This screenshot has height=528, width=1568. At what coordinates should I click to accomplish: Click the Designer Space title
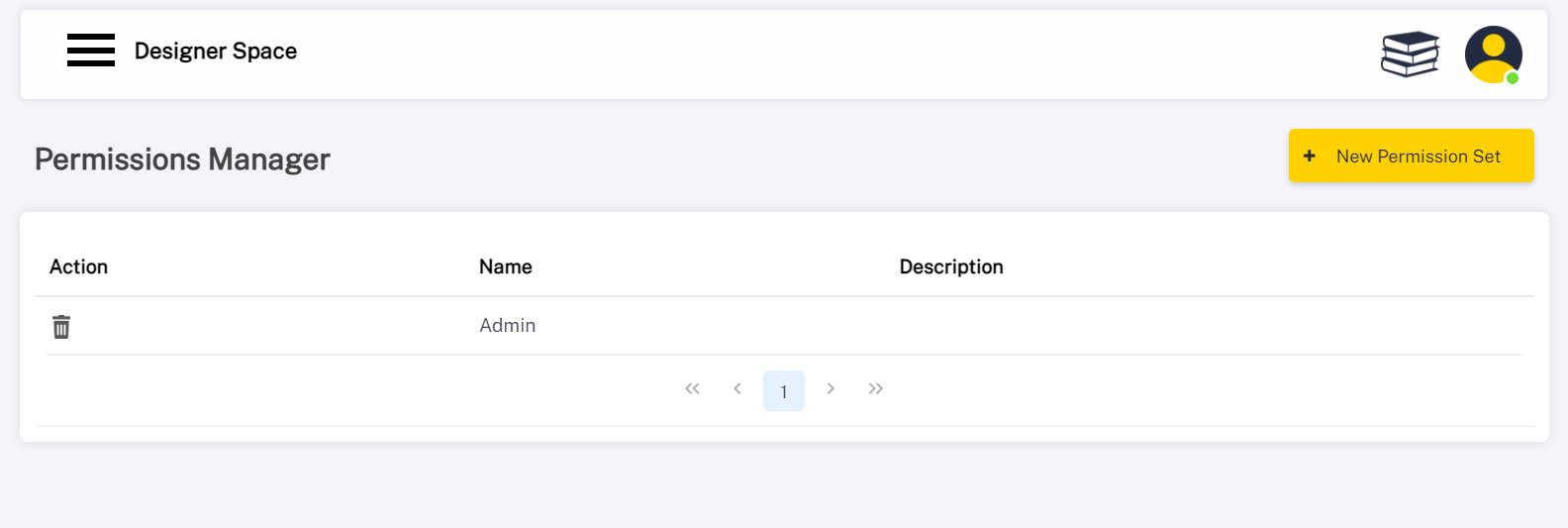216,52
